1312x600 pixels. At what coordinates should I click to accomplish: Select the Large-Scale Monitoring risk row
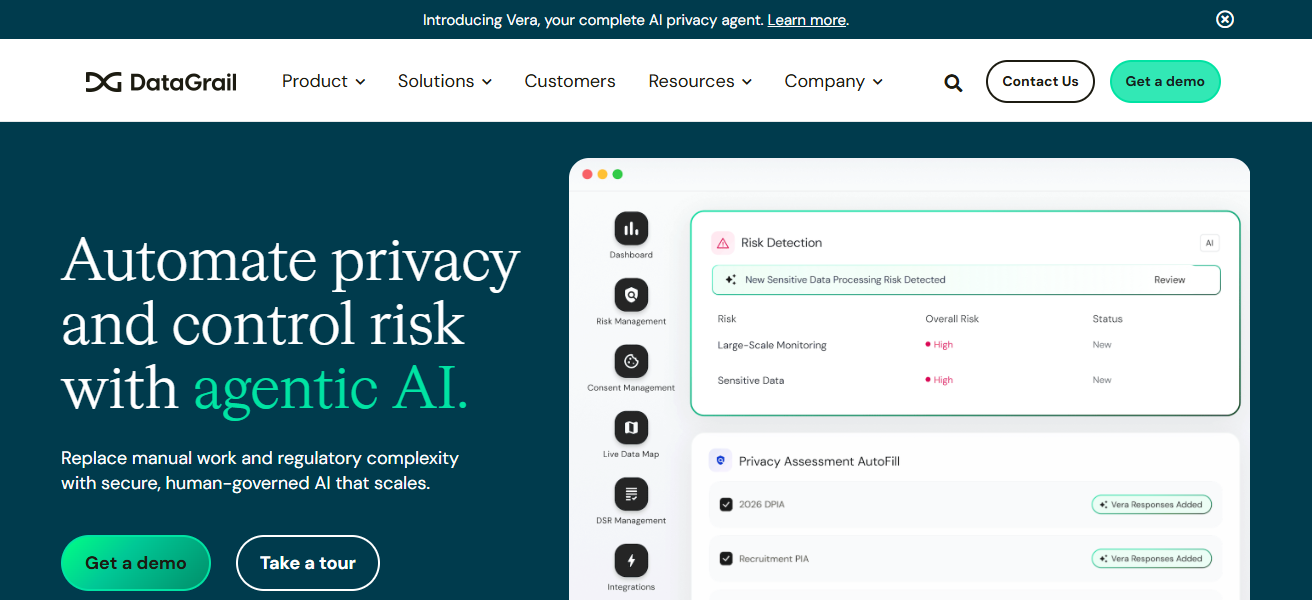click(x=965, y=345)
